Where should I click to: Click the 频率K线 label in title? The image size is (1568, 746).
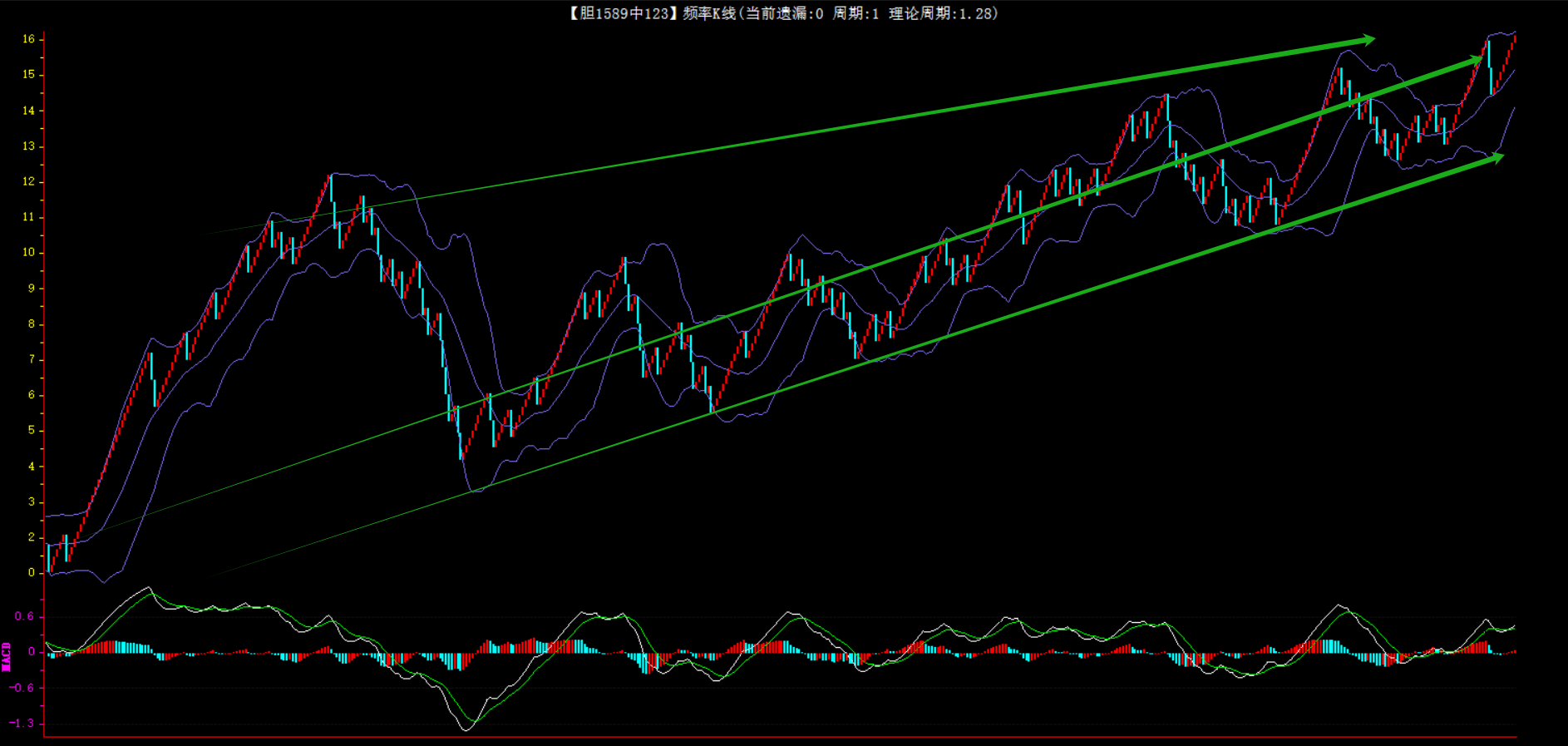(x=709, y=13)
